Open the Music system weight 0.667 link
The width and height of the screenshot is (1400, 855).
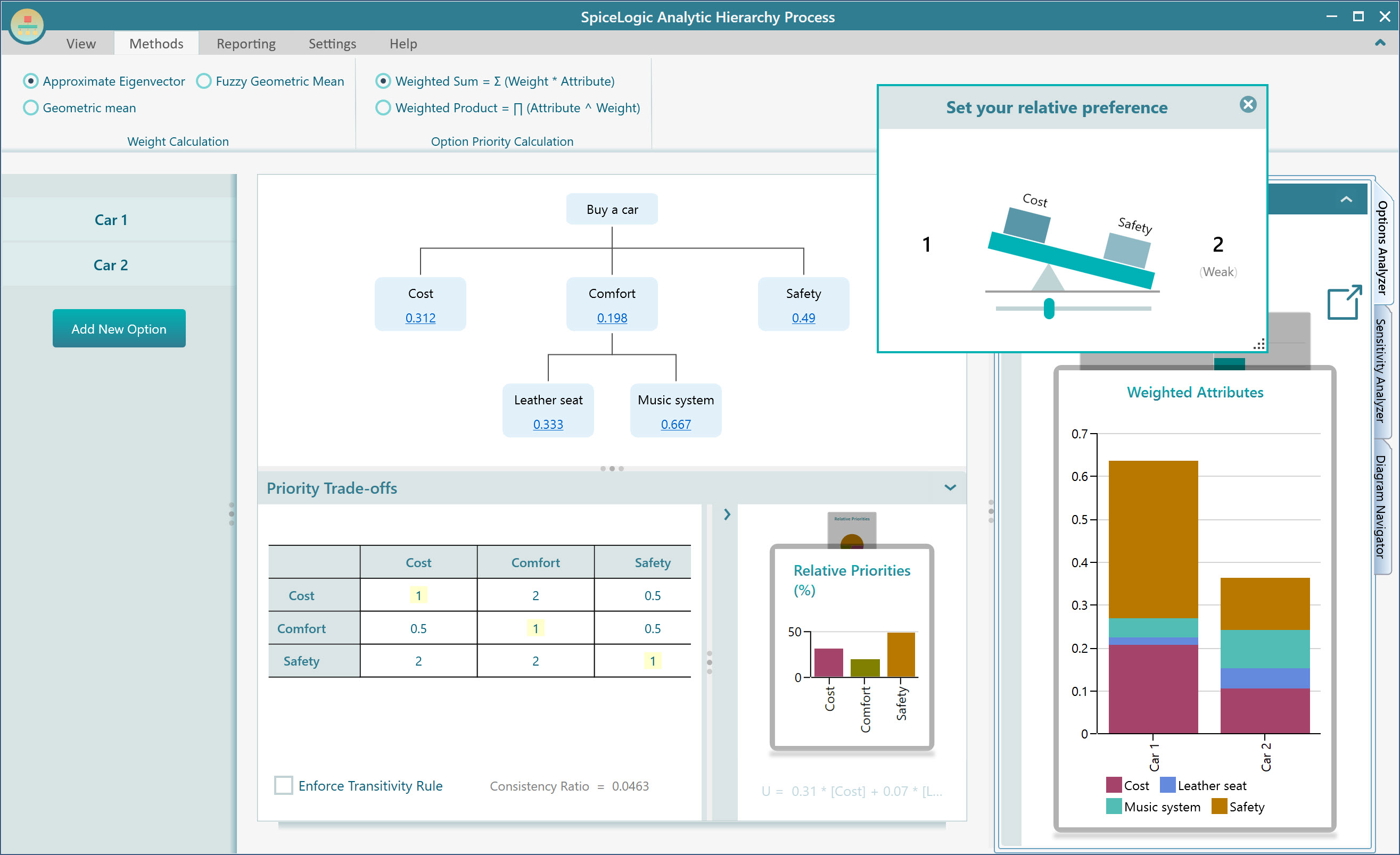pyautogui.click(x=676, y=424)
